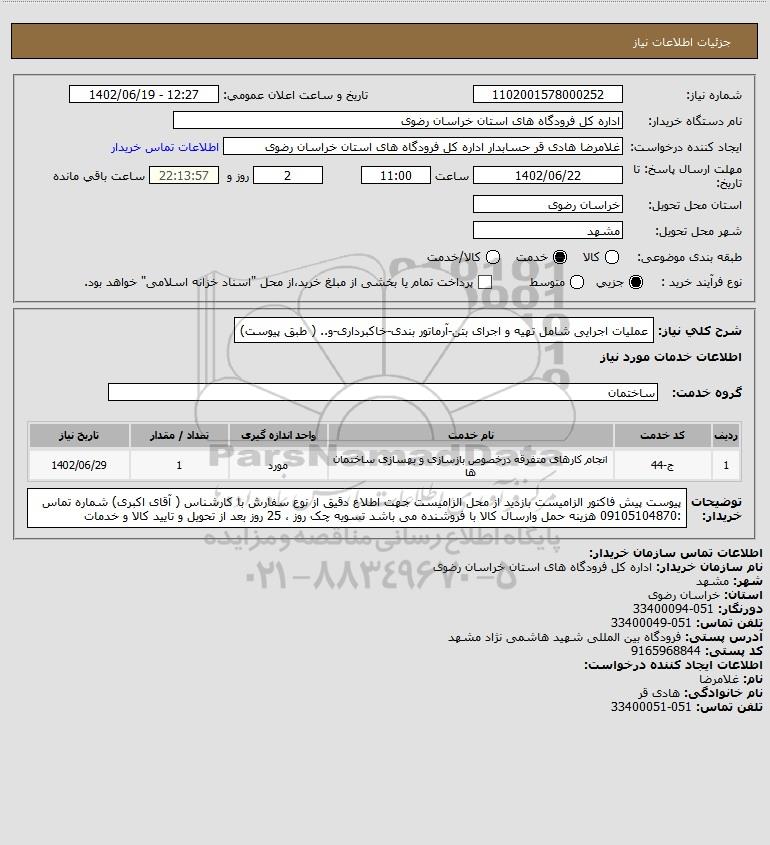Click the طبقه بندی موضوعی label

click(689, 258)
